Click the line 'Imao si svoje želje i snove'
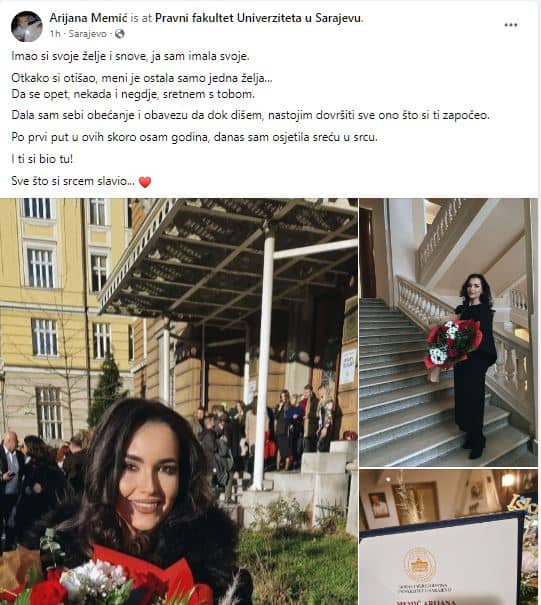541x605 pixels. [x=130, y=56]
